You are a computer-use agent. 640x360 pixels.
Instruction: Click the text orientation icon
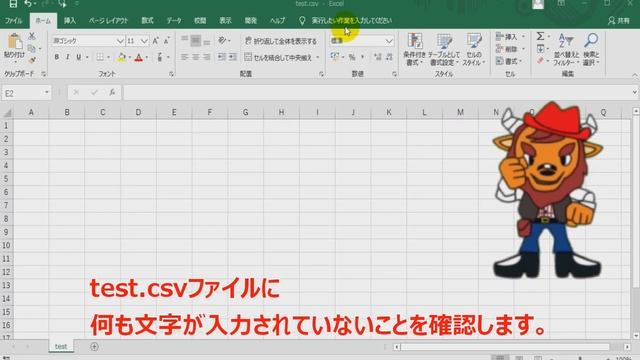coord(222,40)
